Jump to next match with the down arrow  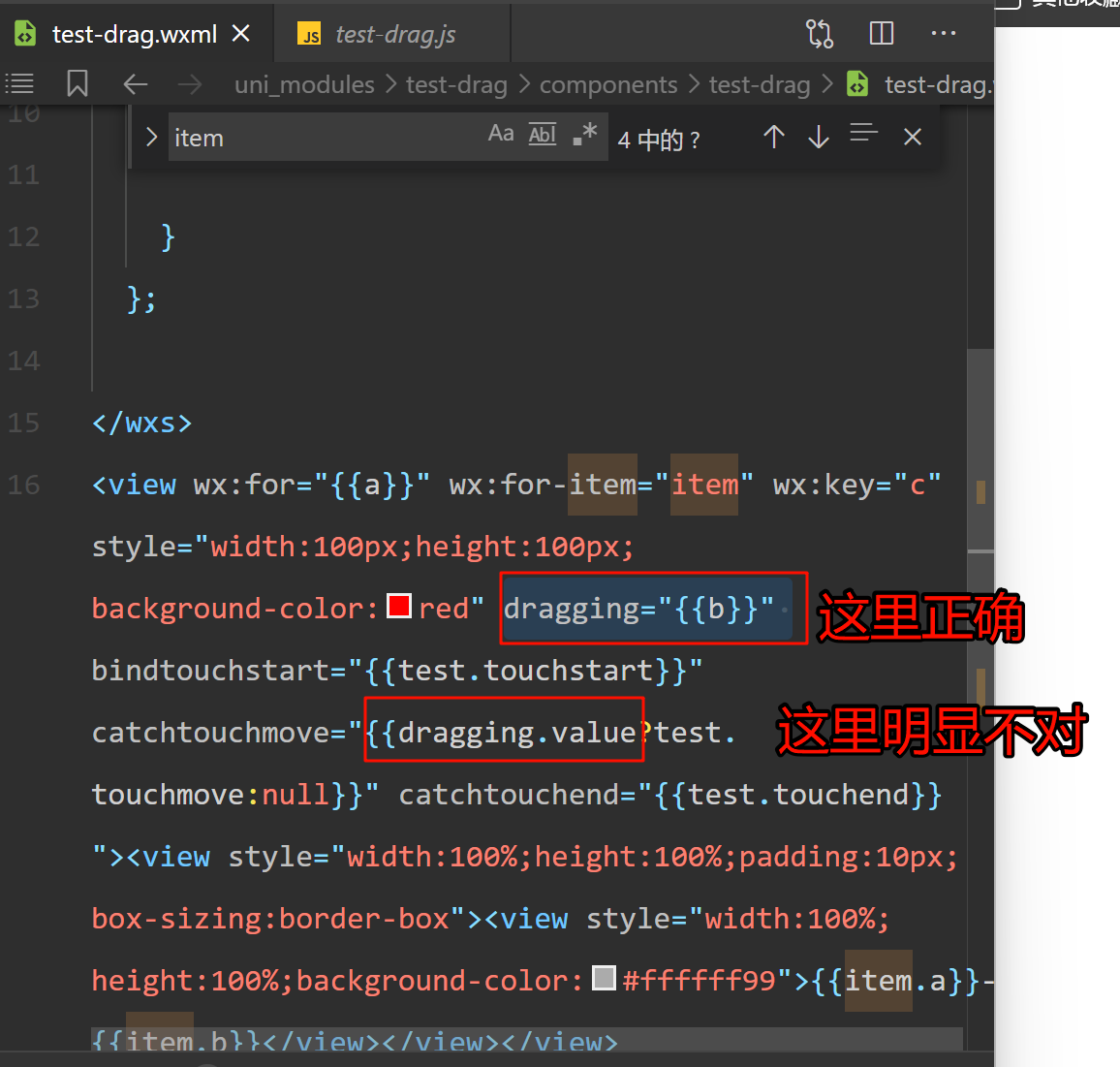pyautogui.click(x=819, y=137)
